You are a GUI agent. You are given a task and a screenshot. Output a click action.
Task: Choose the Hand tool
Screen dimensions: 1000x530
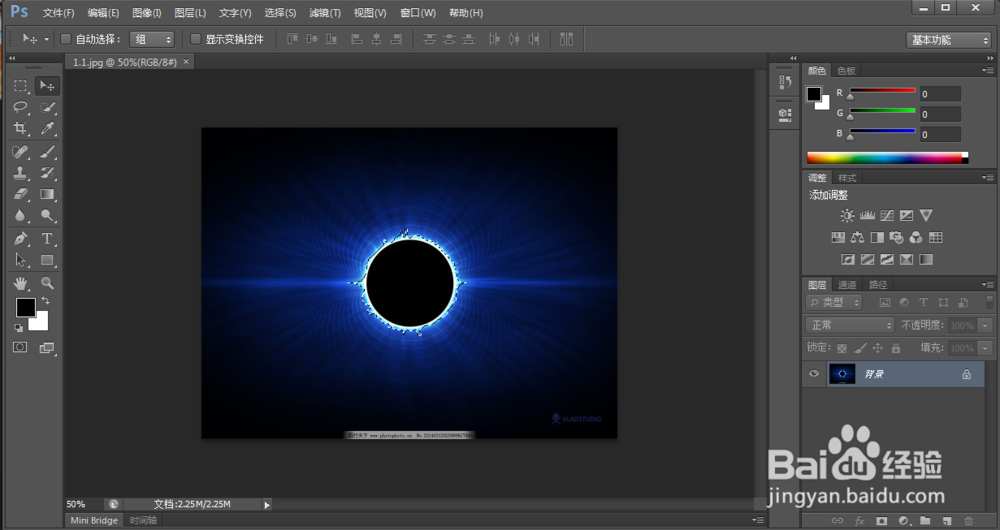20,283
